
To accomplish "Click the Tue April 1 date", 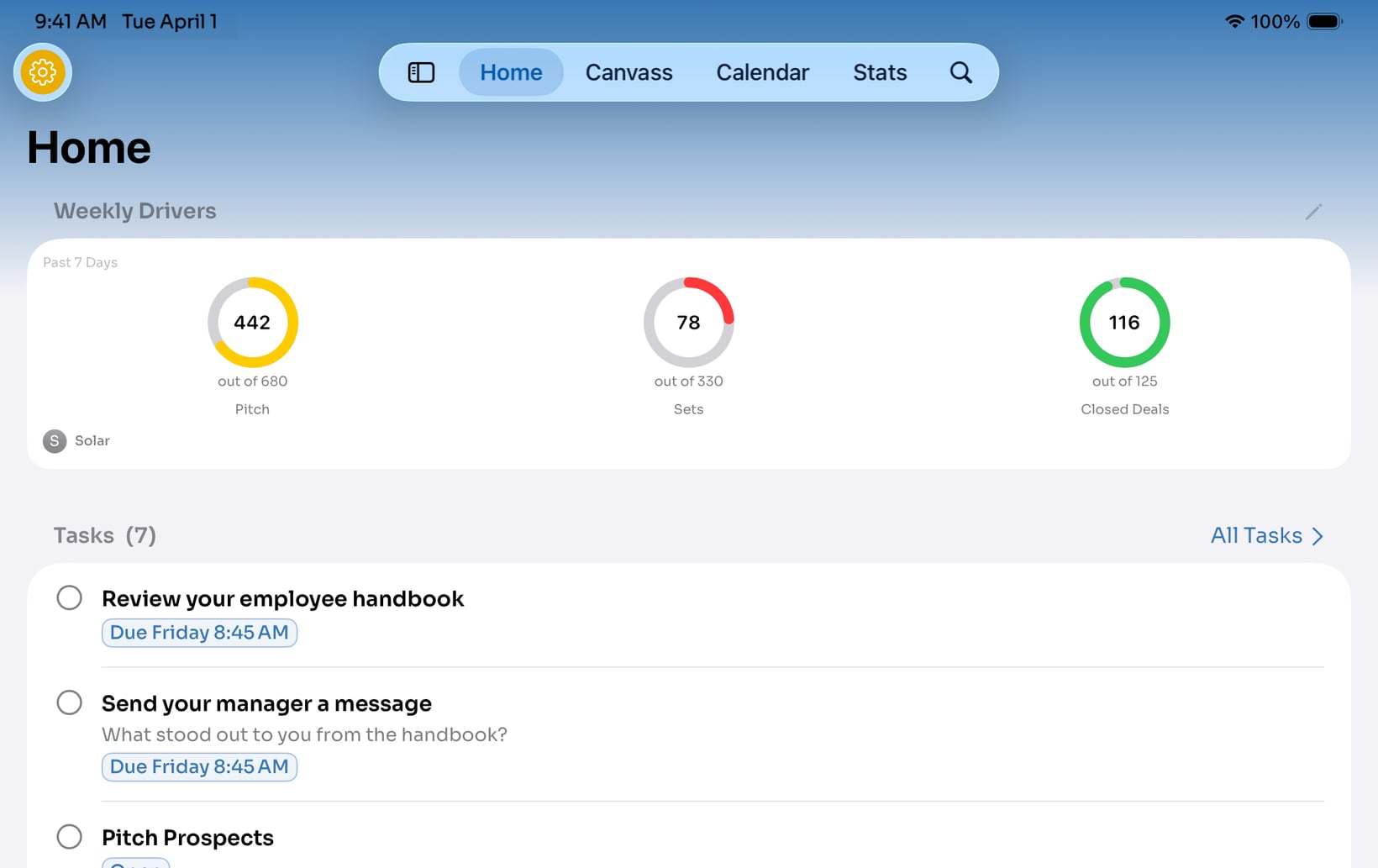I will [170, 21].
